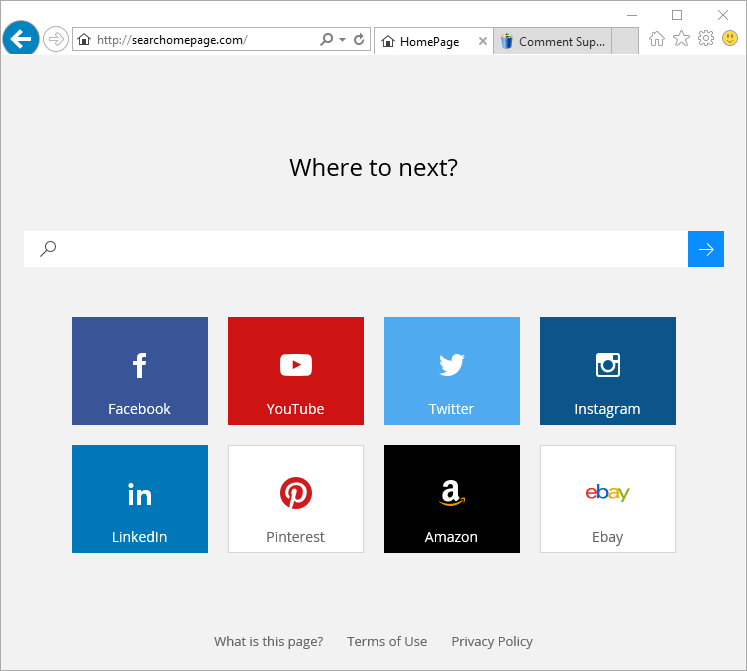Go back using the blue back arrow
The image size is (747, 671).
click(20, 39)
